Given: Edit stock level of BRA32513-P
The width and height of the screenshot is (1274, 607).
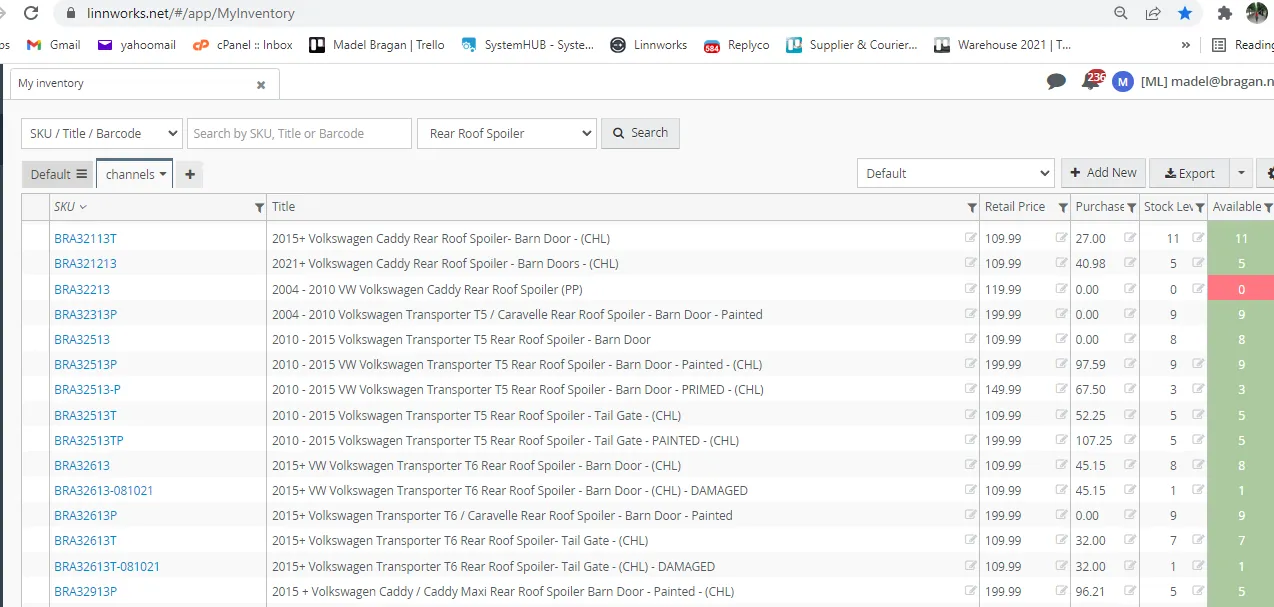Looking at the screenshot, I should [x=1198, y=389].
